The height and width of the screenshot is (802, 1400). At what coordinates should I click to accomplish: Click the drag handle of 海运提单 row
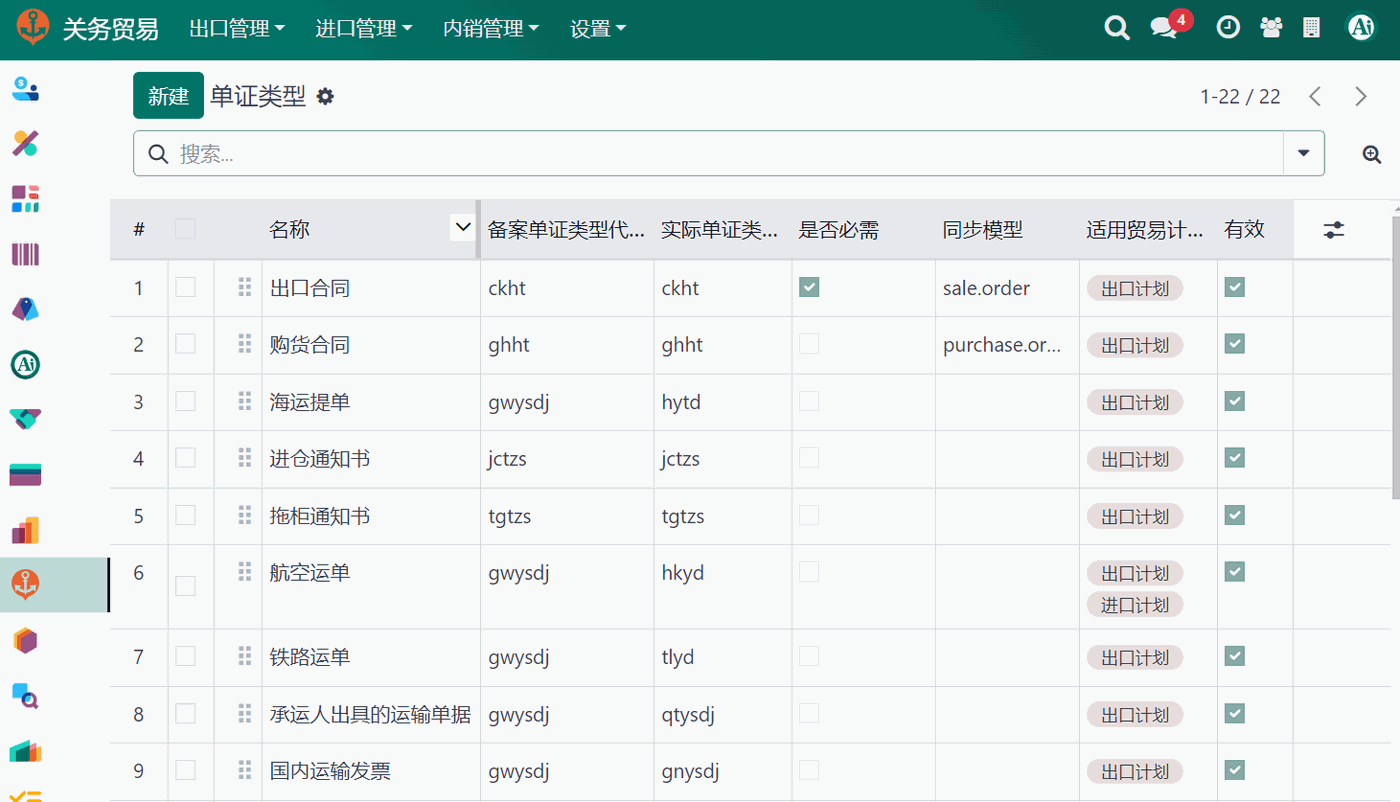[x=245, y=402]
